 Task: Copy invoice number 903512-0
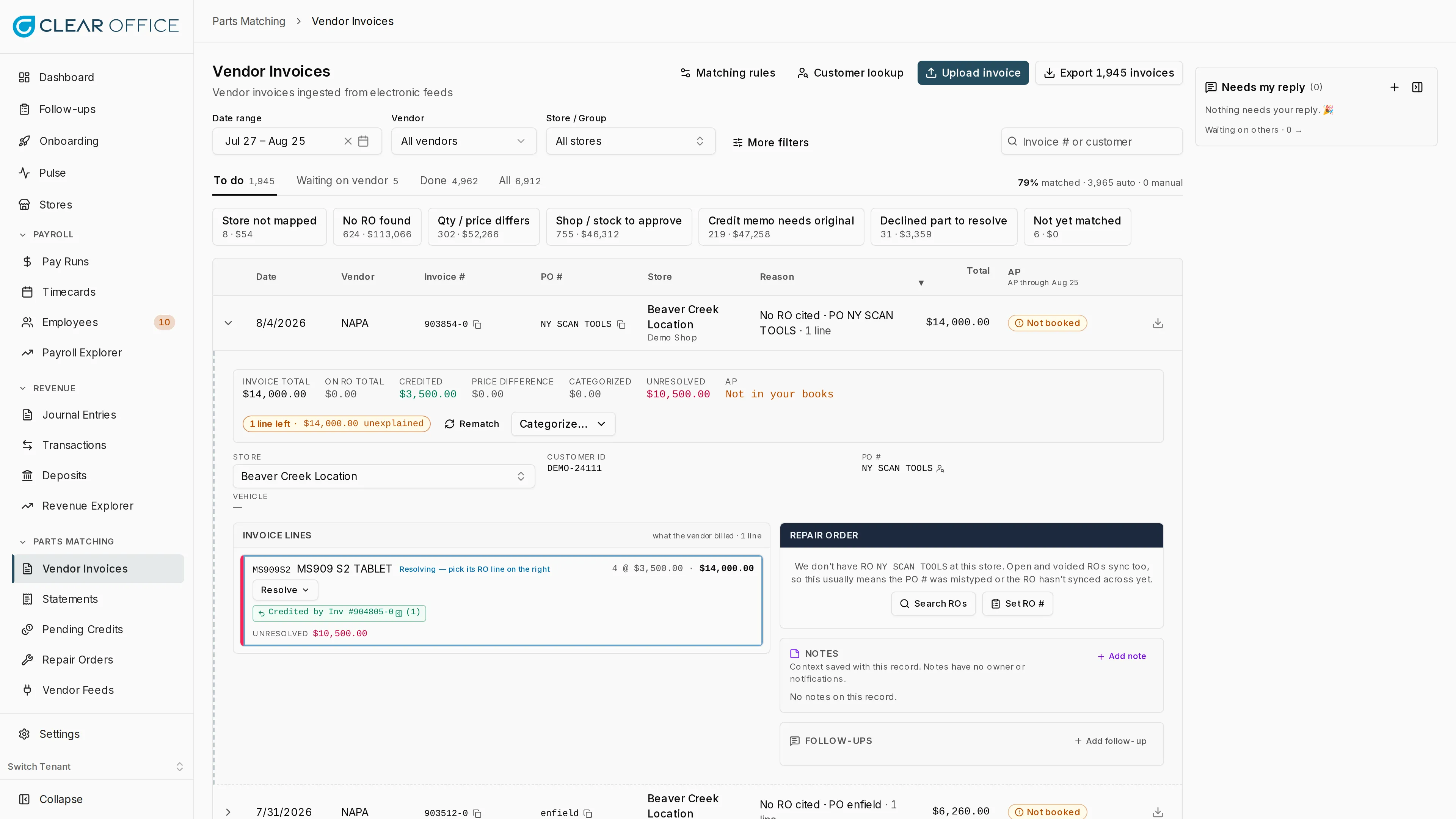click(477, 813)
